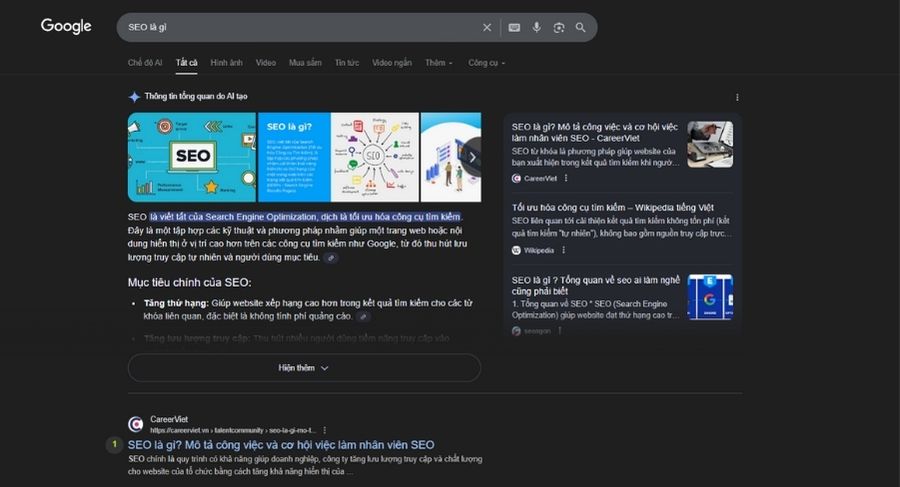900x487 pixels.
Task: Click the magnifying glass search icon
Action: [x=581, y=28]
